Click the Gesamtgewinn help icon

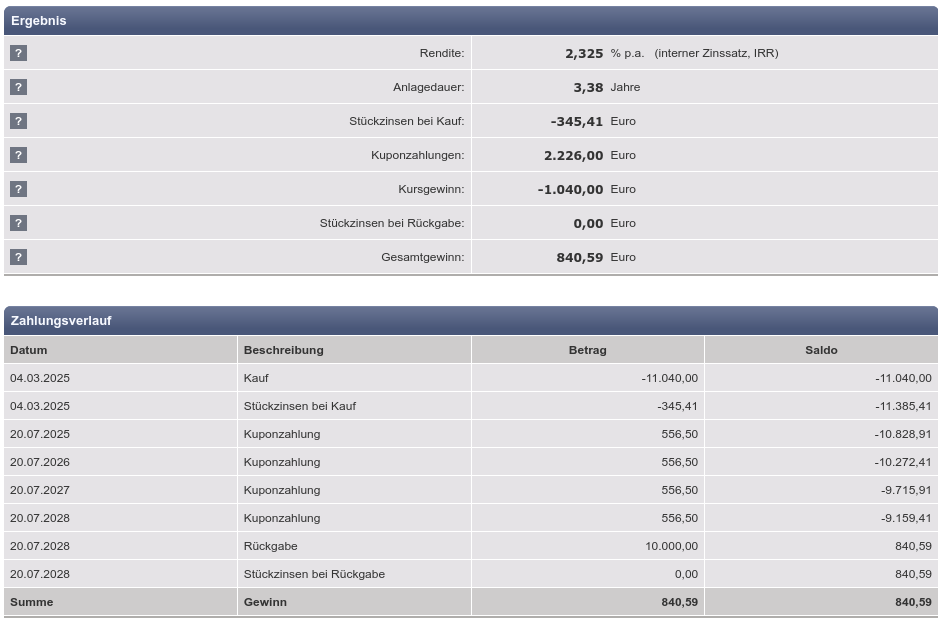pyautogui.click(x=18, y=257)
